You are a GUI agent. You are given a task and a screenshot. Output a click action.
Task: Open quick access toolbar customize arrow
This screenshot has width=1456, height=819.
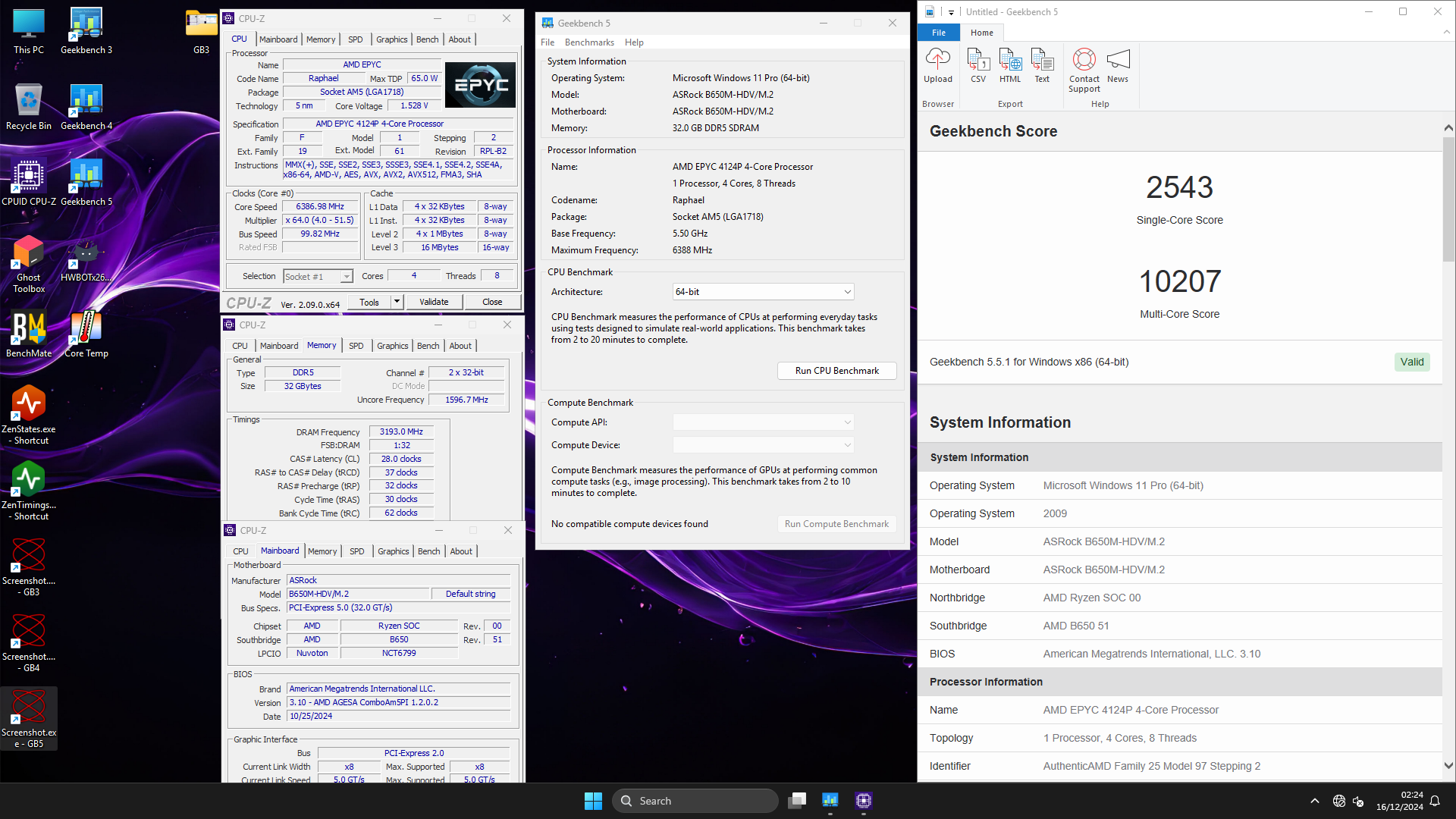click(951, 12)
